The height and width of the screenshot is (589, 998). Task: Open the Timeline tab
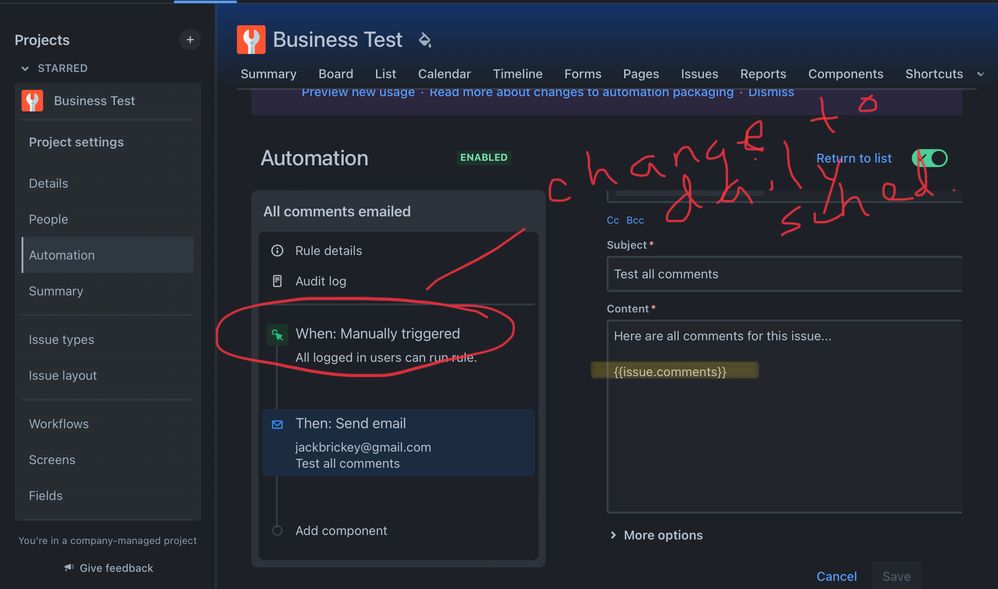tap(517, 74)
